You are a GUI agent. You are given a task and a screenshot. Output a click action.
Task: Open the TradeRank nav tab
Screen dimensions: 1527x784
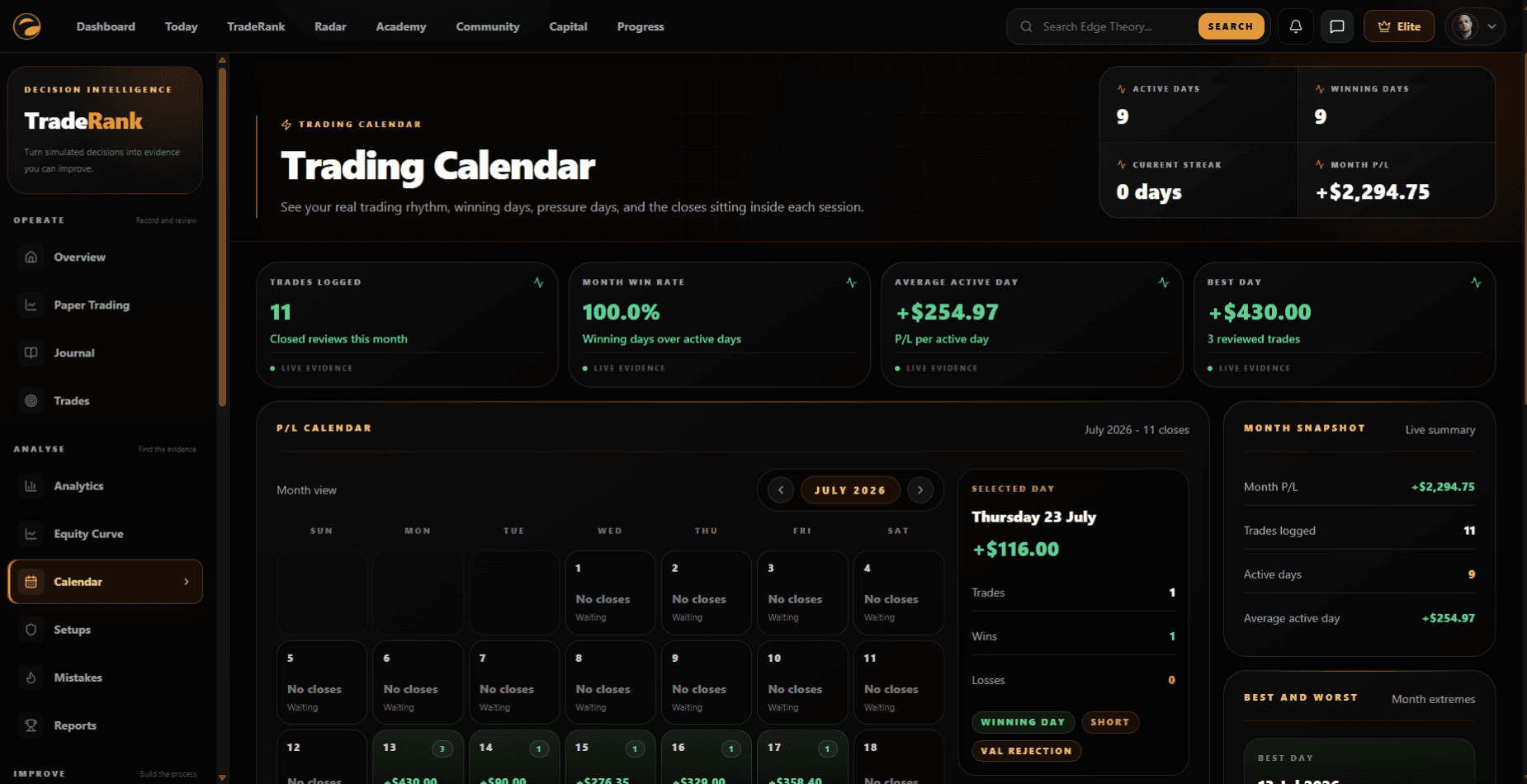[x=256, y=26]
